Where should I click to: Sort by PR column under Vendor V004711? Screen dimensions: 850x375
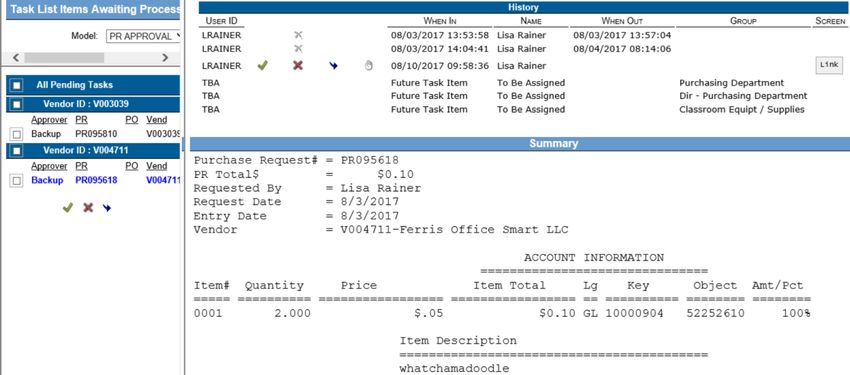coord(81,166)
